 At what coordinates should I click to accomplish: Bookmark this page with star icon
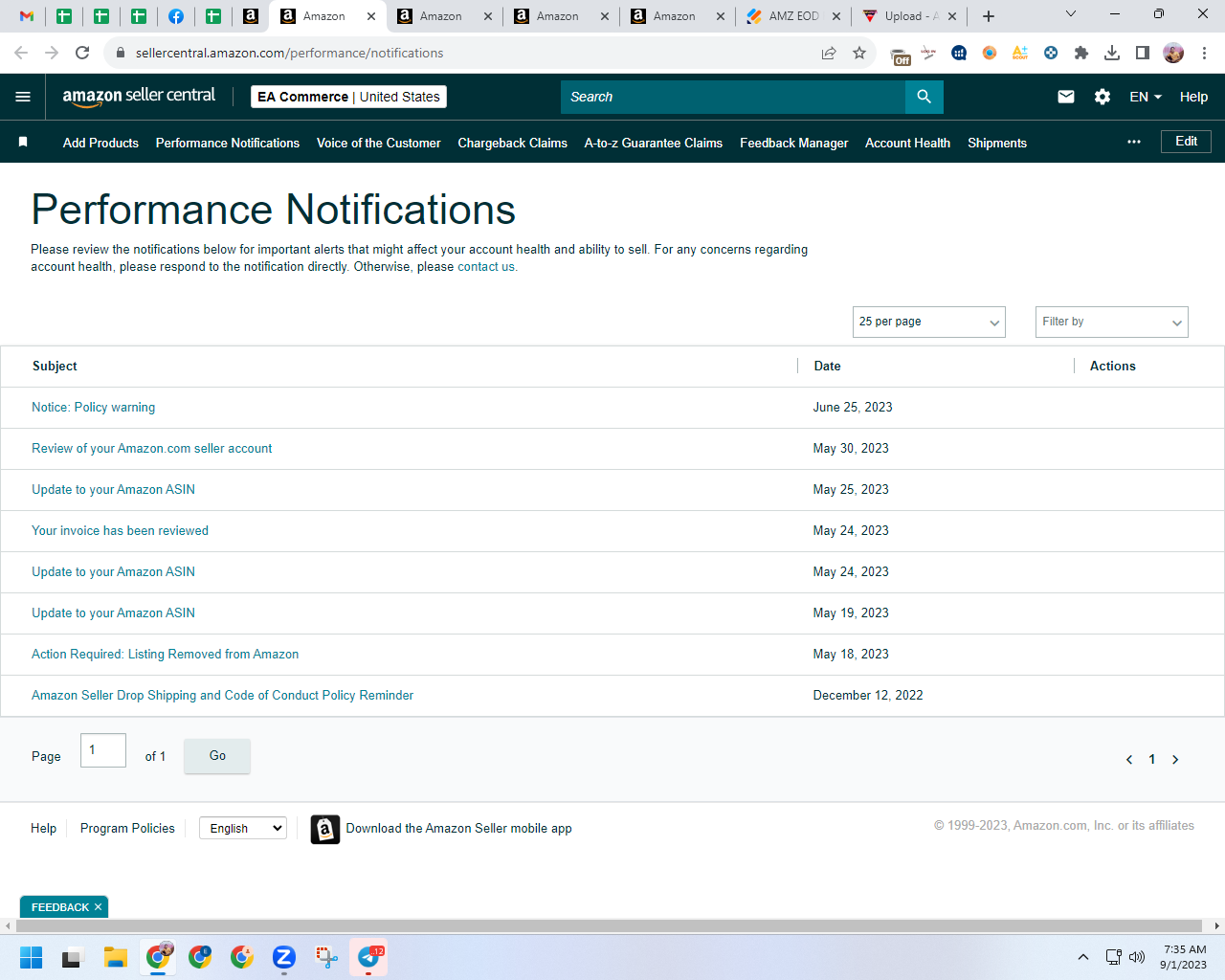point(859,53)
